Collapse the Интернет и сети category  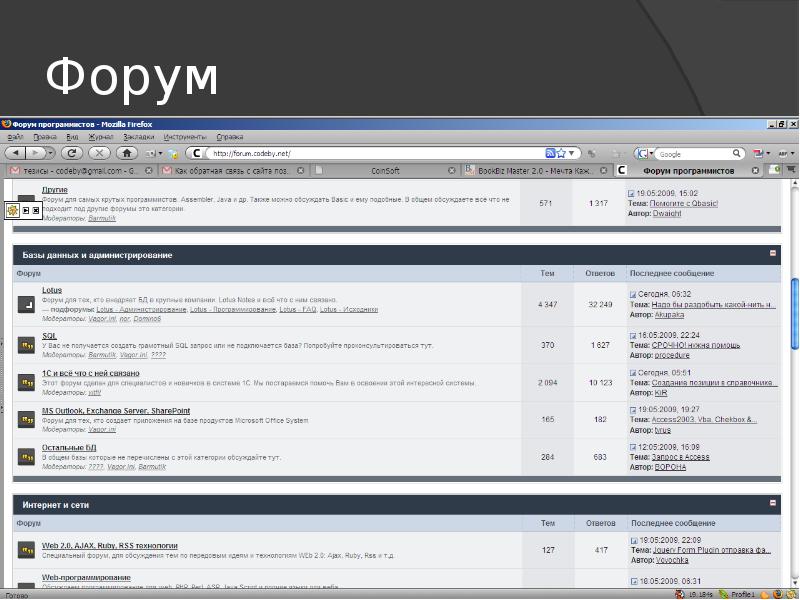click(x=772, y=502)
